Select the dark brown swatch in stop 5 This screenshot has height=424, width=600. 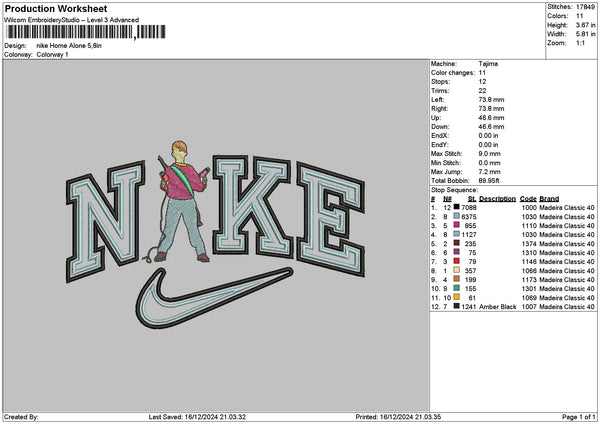click(457, 243)
